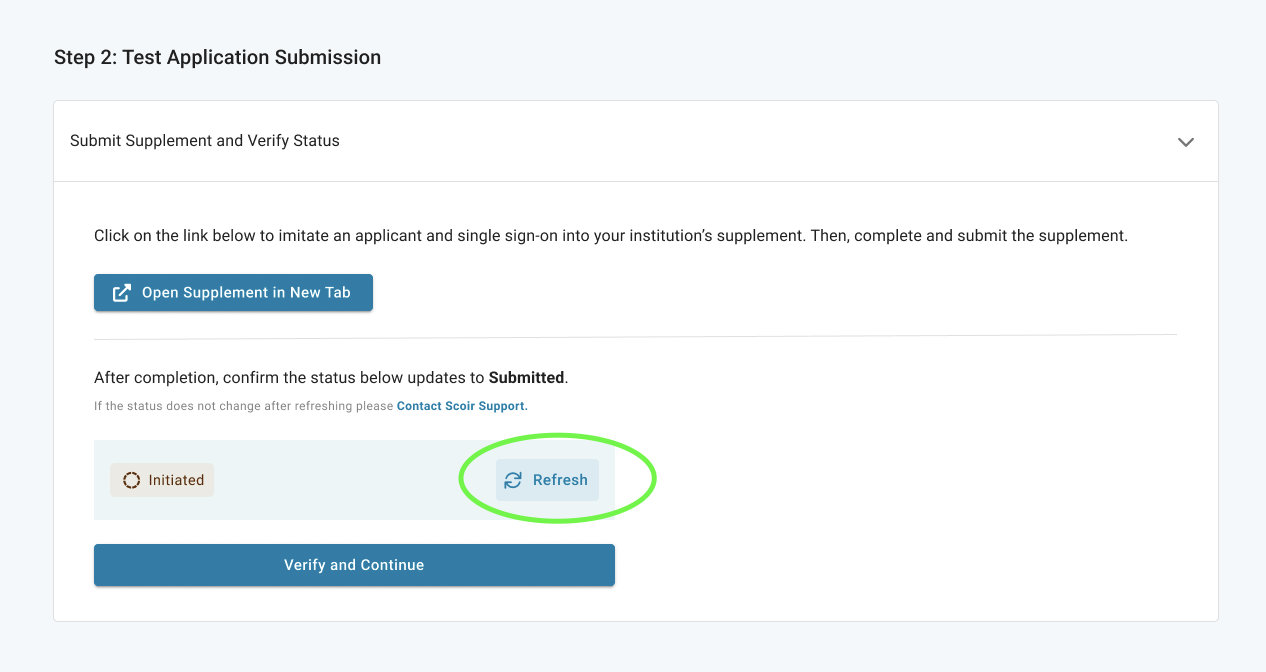Click the Open Supplement in New Tab label text
This screenshot has height=672, width=1266.
click(246, 293)
